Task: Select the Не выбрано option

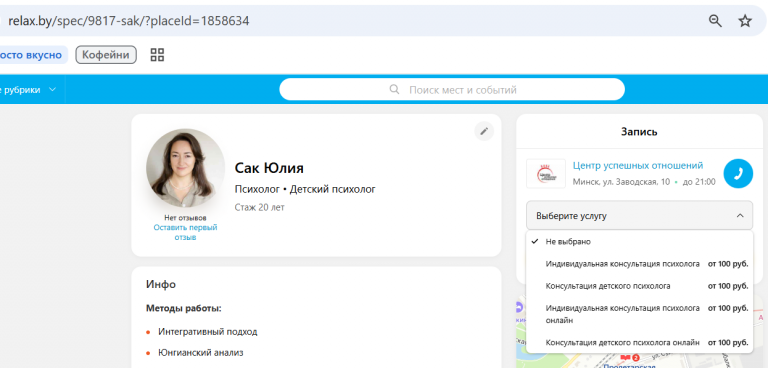Action: point(639,242)
